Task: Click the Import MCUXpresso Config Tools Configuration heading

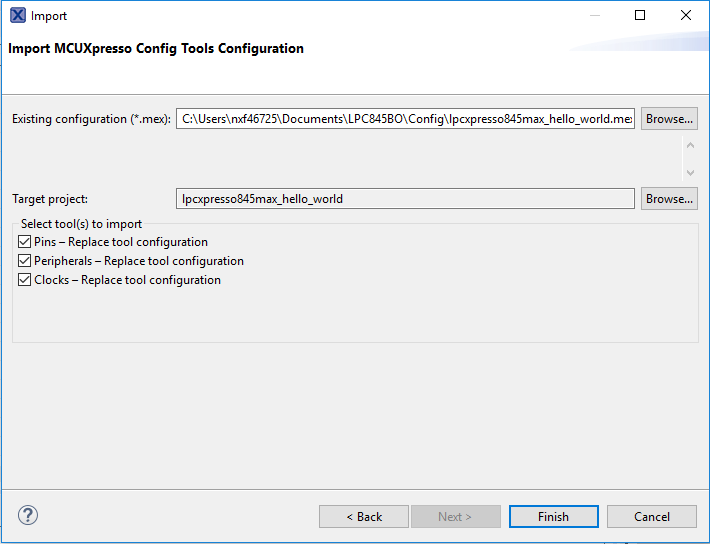Action: [156, 48]
